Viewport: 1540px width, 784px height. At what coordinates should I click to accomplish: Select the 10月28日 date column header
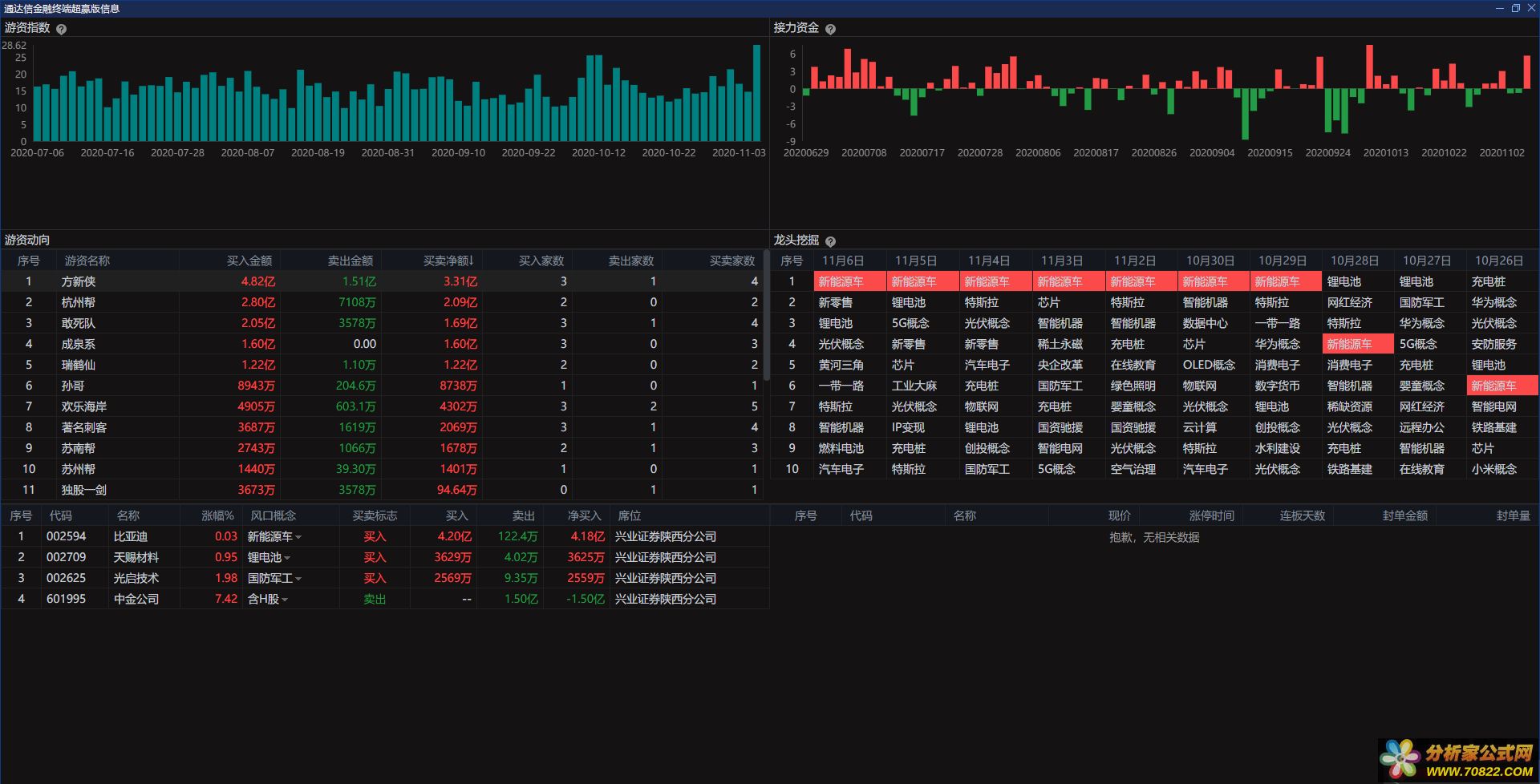1353,261
